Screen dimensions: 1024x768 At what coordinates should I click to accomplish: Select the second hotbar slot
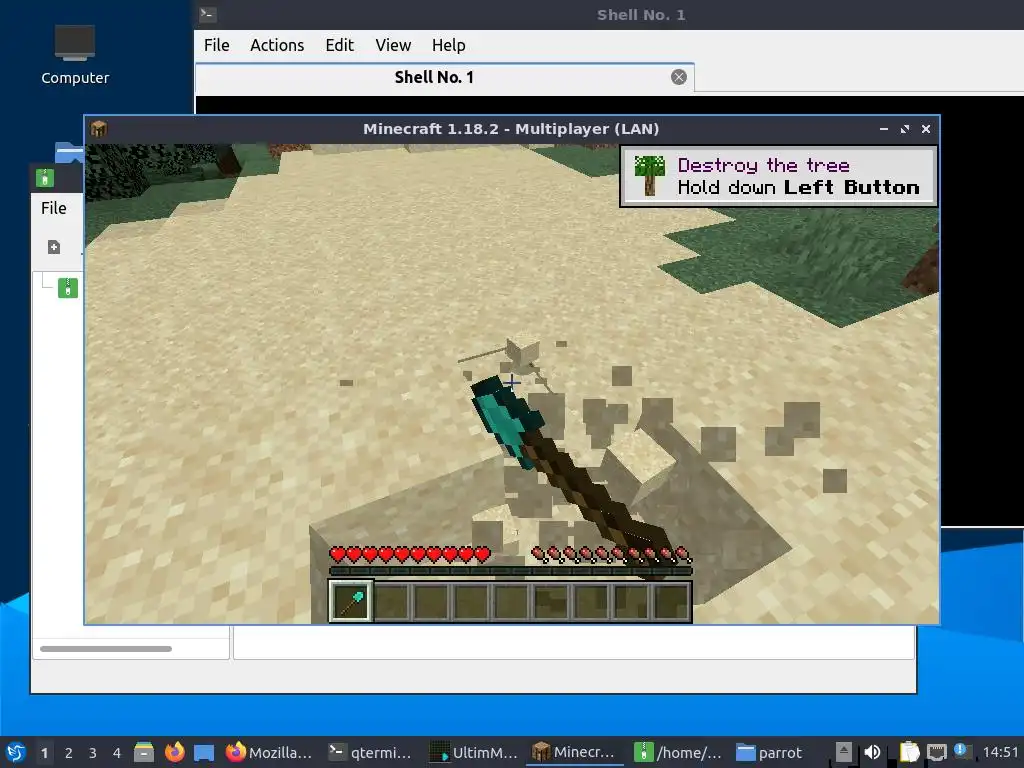pos(392,601)
